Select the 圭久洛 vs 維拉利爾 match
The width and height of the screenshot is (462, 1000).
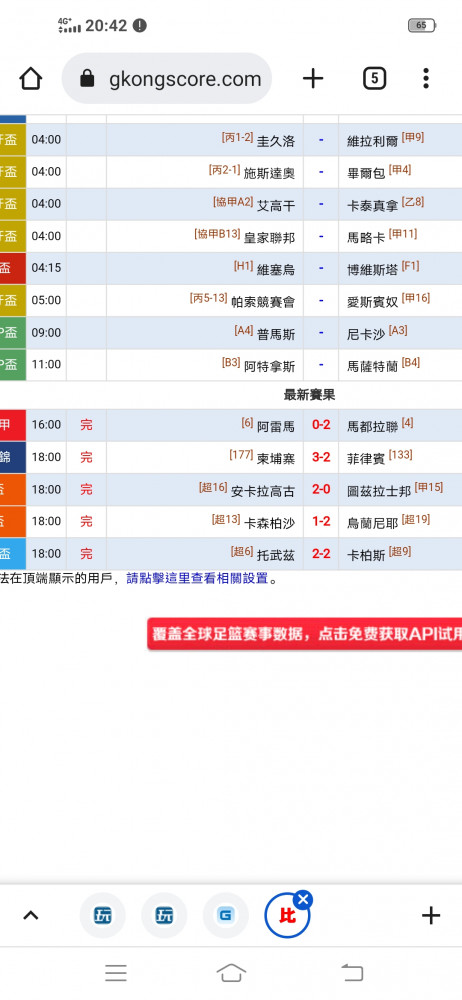tap(231, 139)
